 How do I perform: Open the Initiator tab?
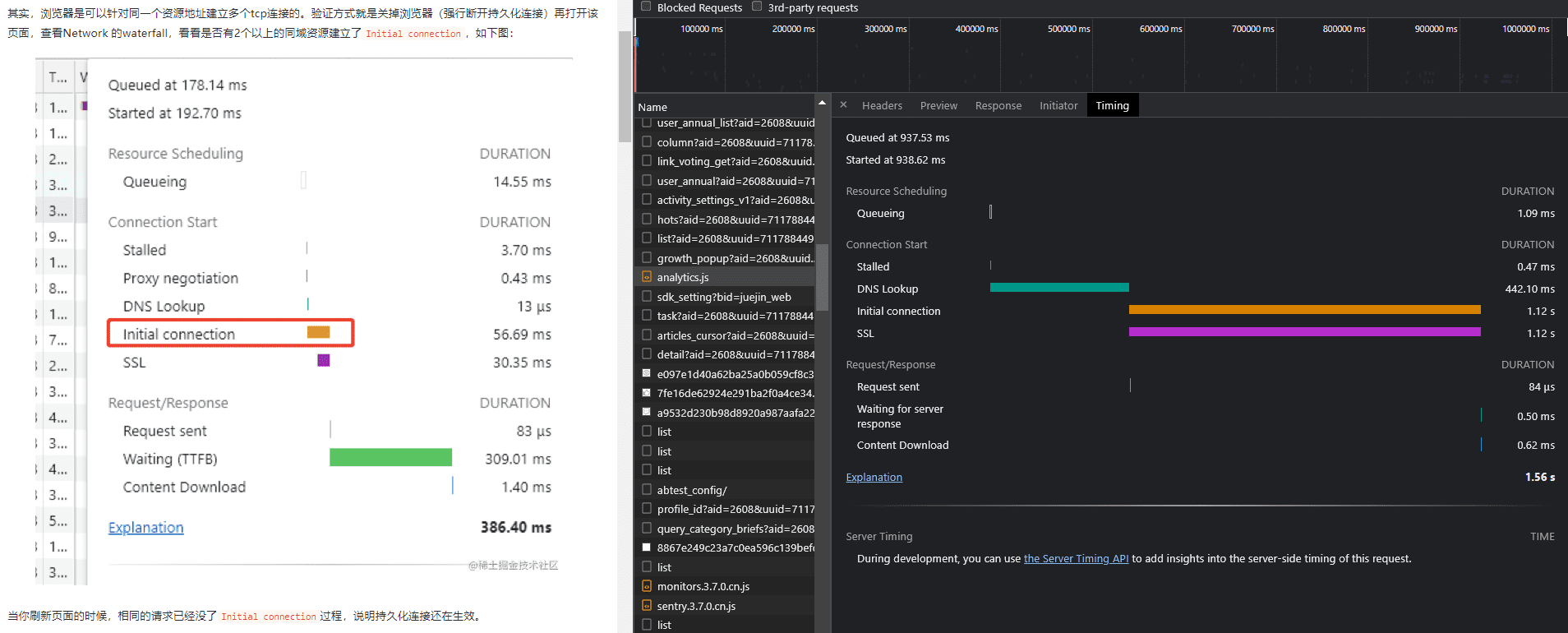pos(1058,105)
